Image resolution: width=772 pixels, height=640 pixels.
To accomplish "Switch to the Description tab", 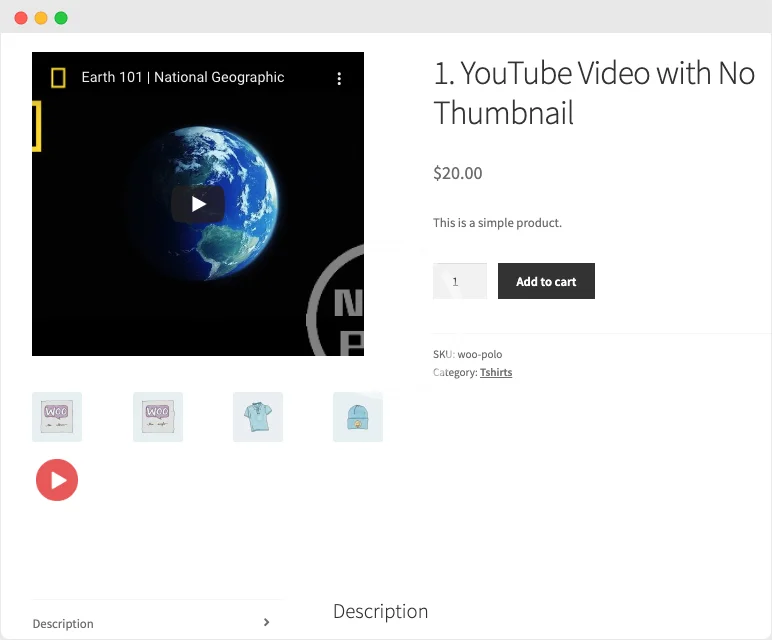I will (x=63, y=623).
